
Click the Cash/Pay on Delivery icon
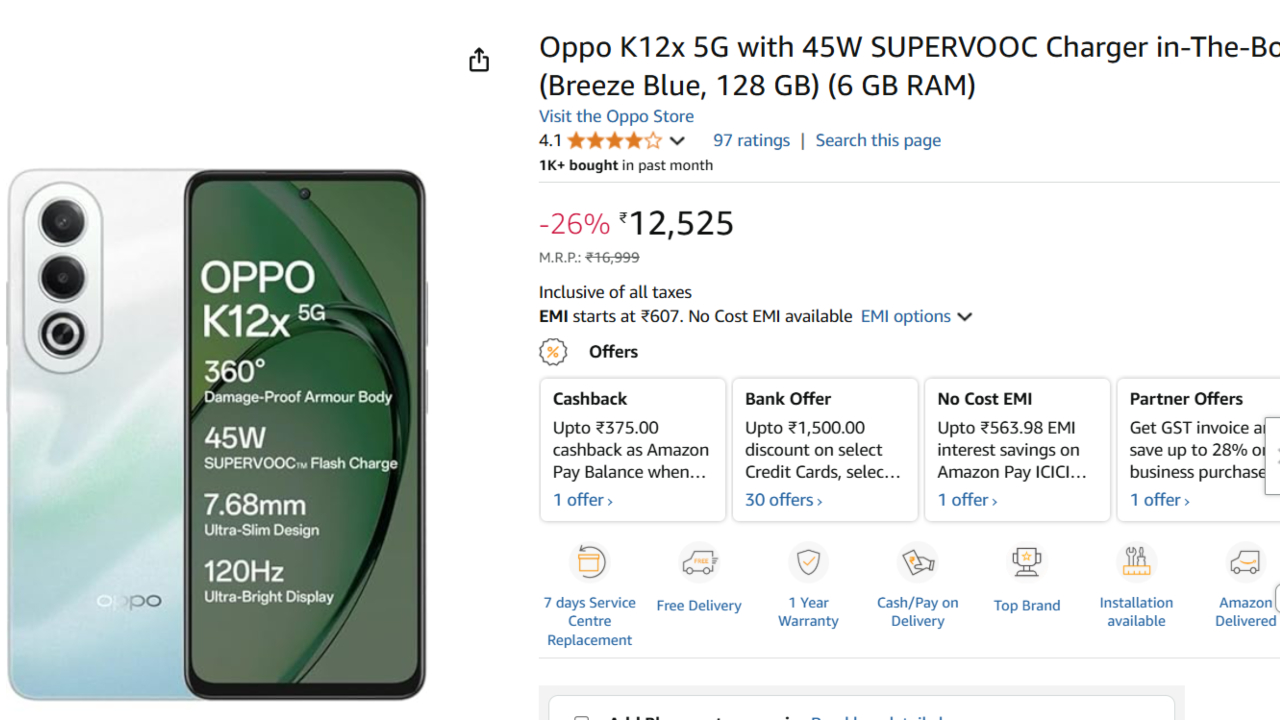coord(917,562)
